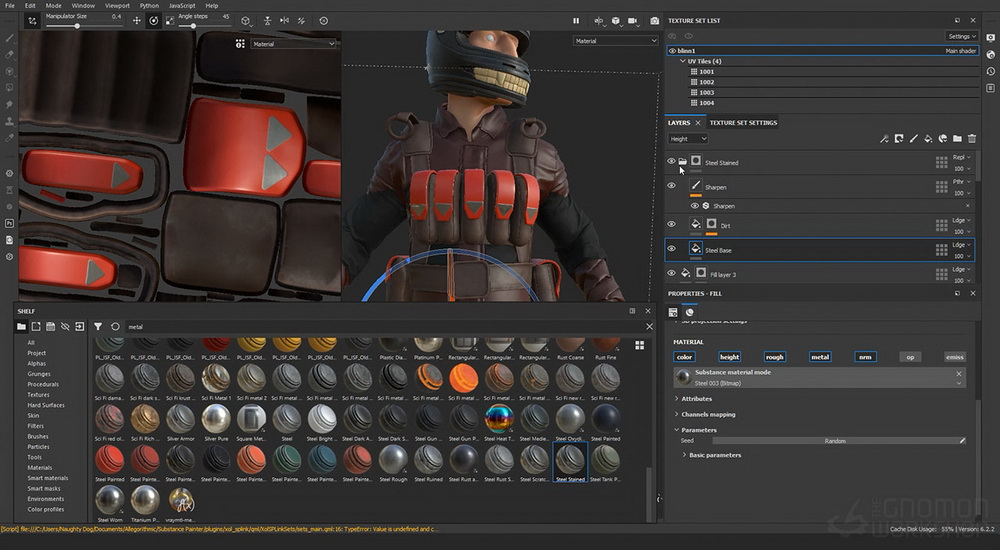Open the Help menu
The image size is (1000, 550).
(212, 5)
